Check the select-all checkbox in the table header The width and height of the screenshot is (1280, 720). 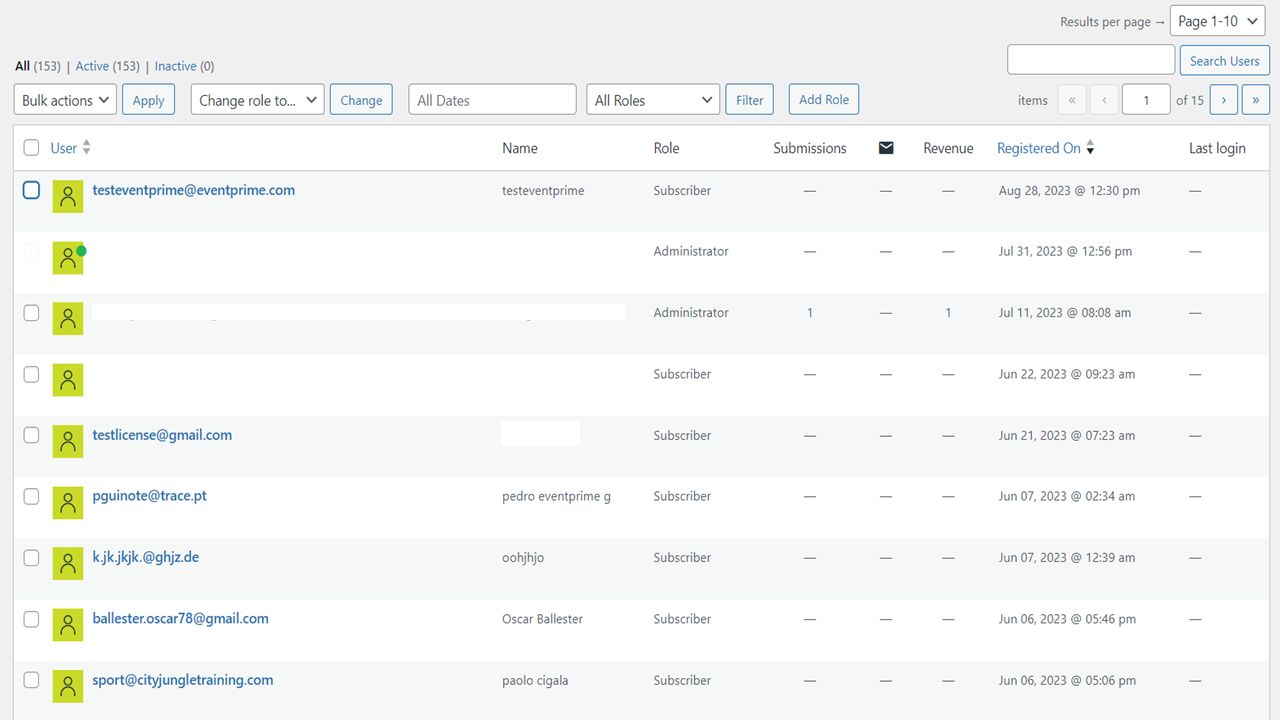(x=31, y=146)
